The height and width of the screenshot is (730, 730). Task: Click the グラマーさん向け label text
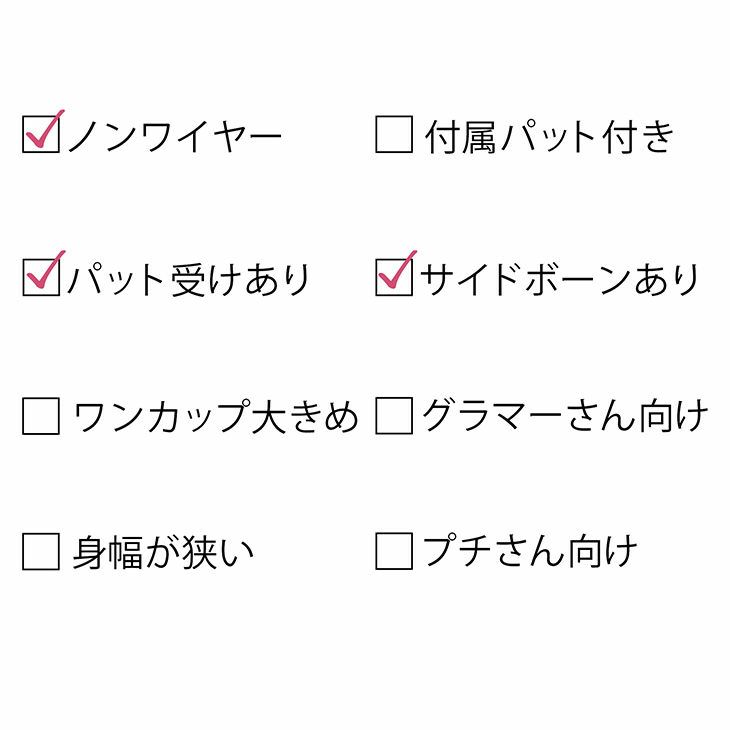tap(565, 417)
